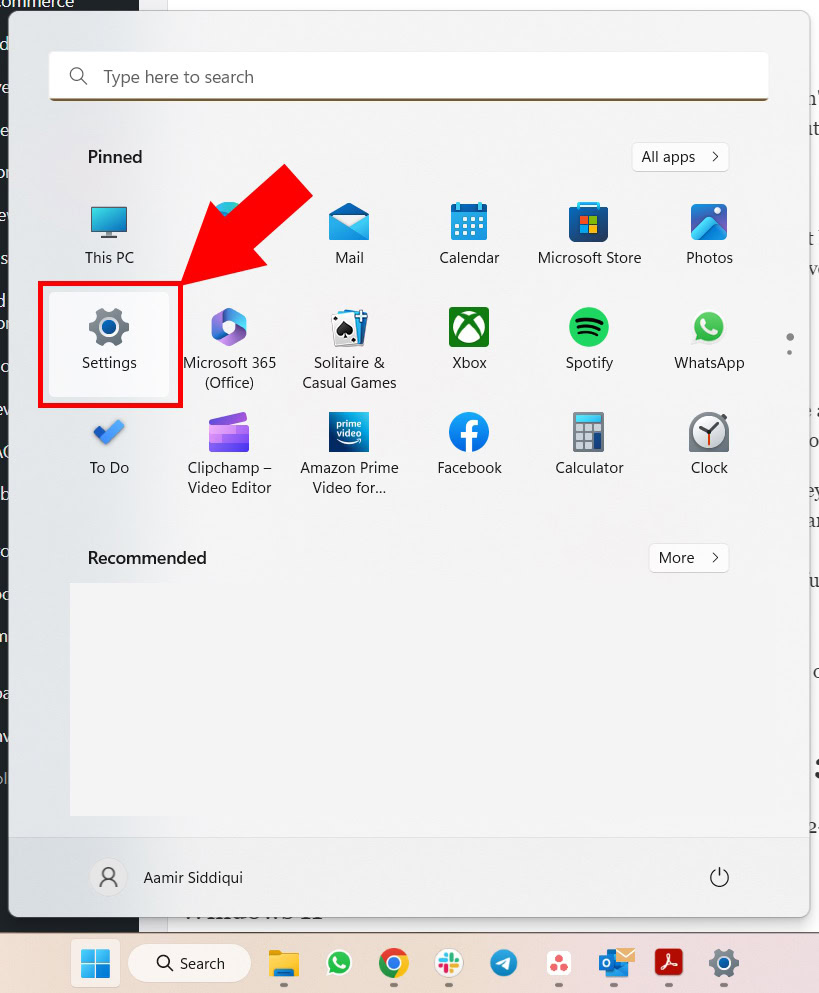The height and width of the screenshot is (993, 819).
Task: Open Microsoft Store
Action: 588,232
